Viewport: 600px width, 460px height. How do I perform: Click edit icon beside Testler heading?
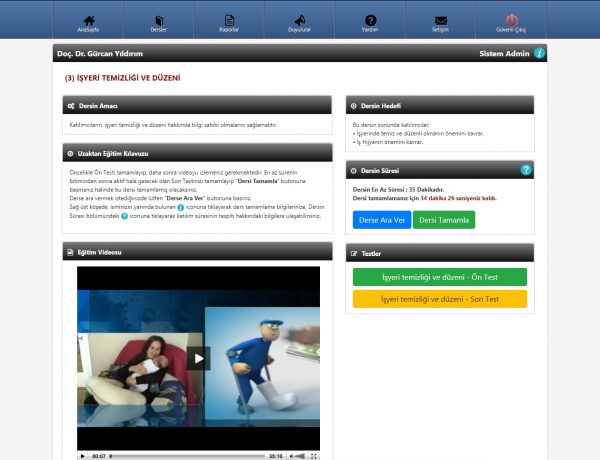click(354, 254)
